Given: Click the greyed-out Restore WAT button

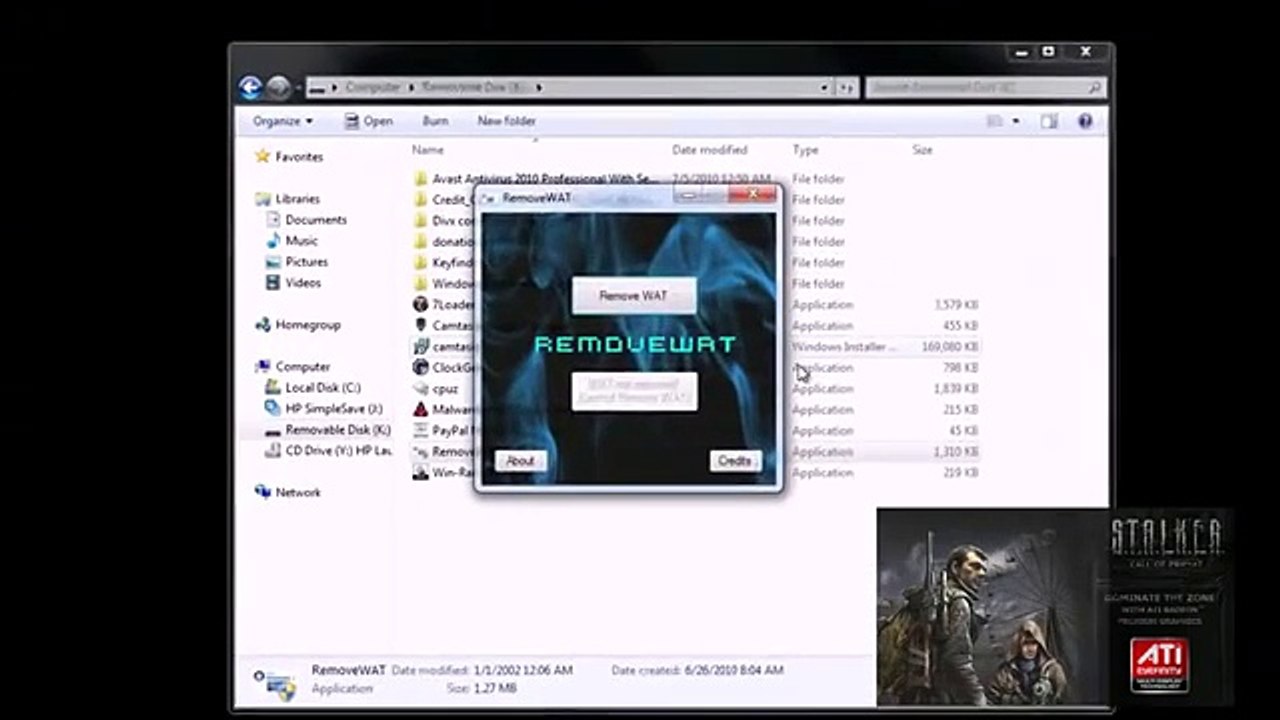Looking at the screenshot, I should tap(634, 391).
